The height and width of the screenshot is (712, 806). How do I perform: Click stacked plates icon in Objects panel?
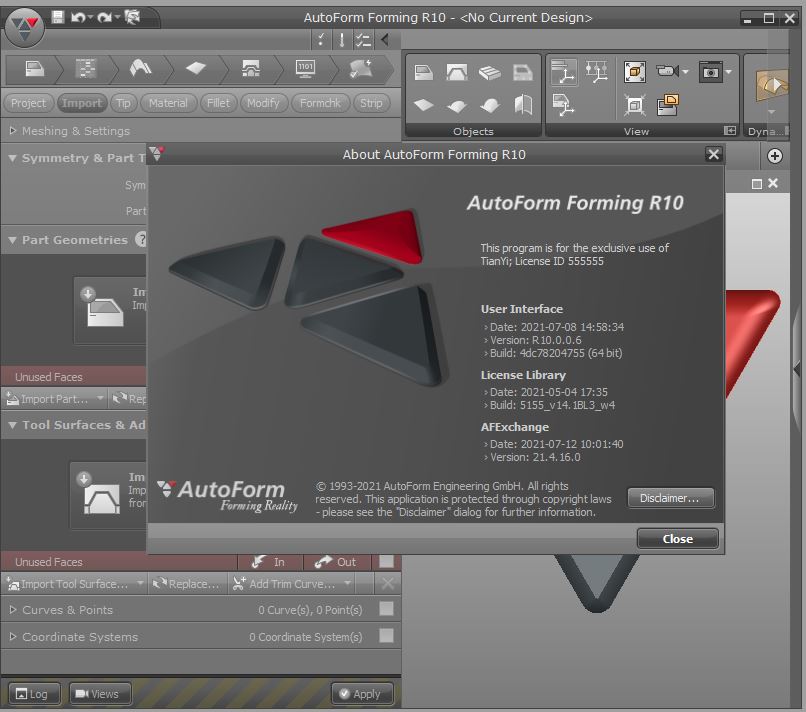point(489,73)
